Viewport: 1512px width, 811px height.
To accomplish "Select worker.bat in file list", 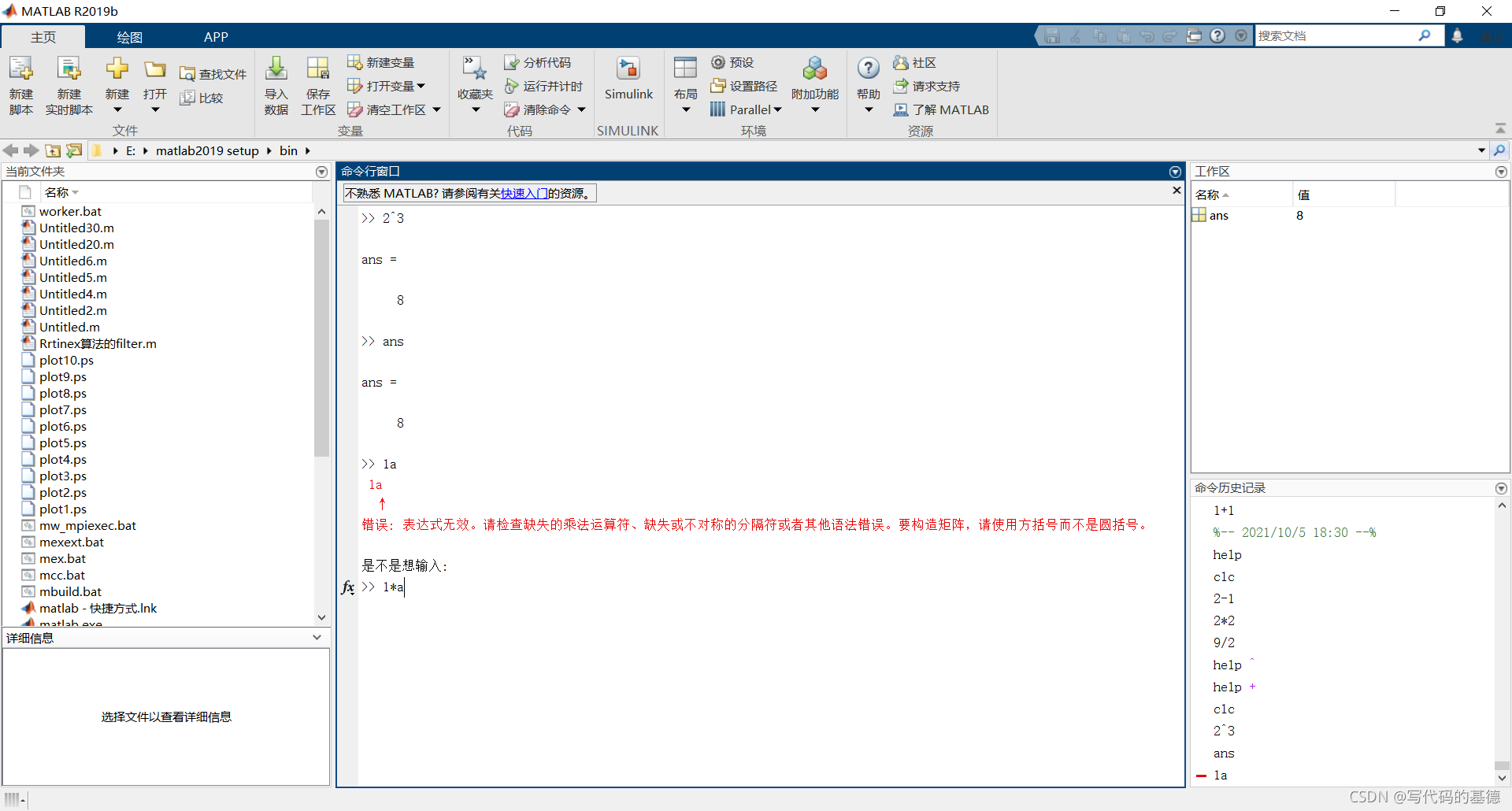I will pos(70,211).
